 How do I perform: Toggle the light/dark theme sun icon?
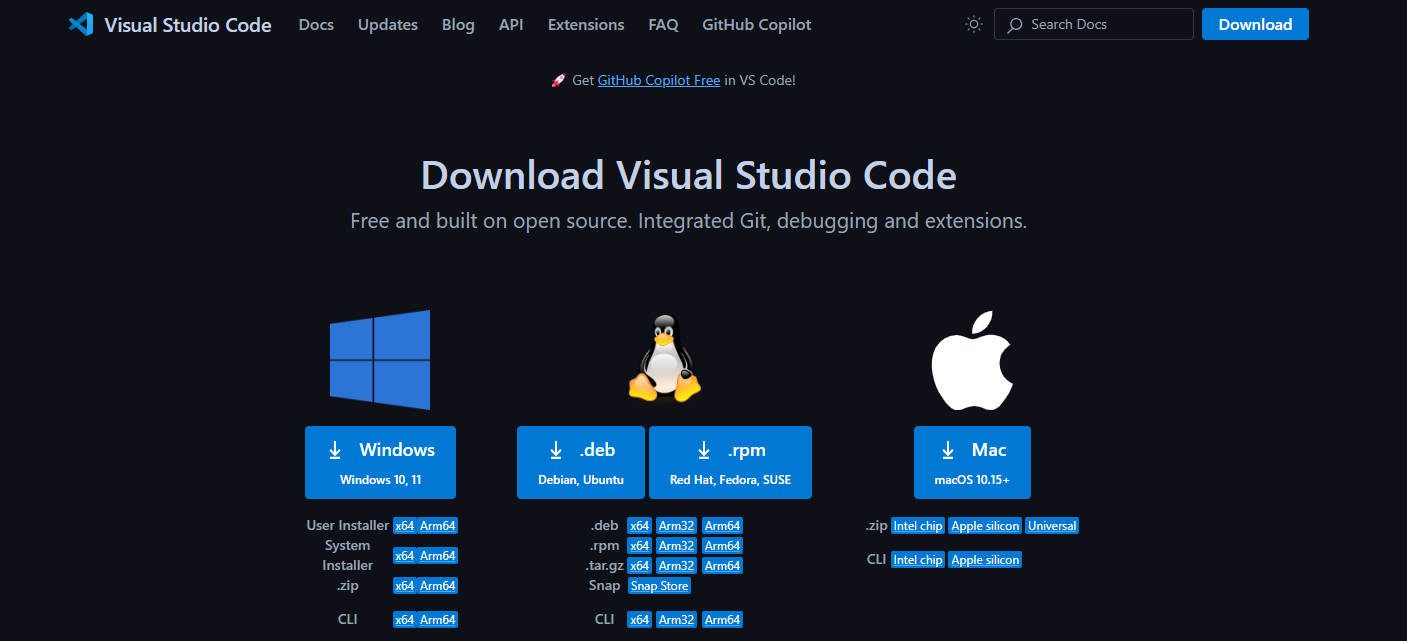point(974,24)
